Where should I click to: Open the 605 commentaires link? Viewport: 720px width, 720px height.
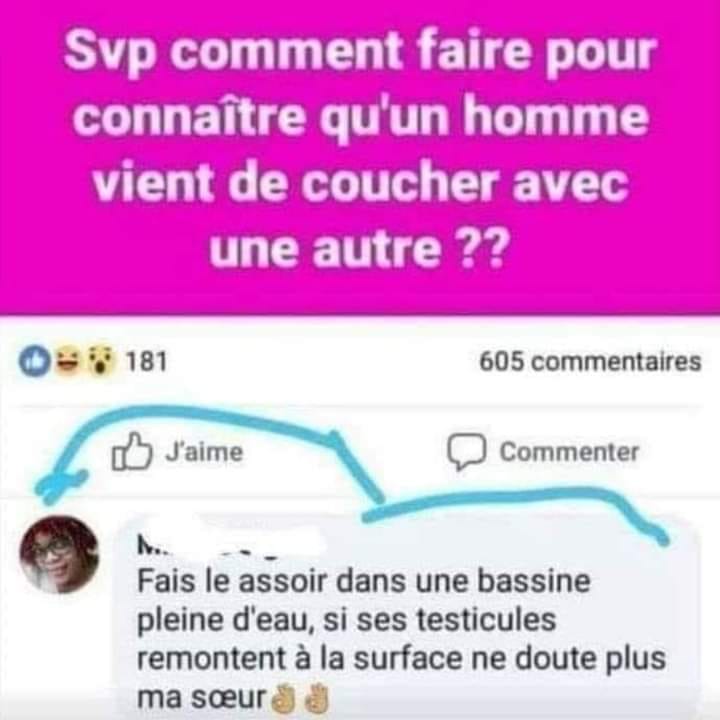(590, 362)
